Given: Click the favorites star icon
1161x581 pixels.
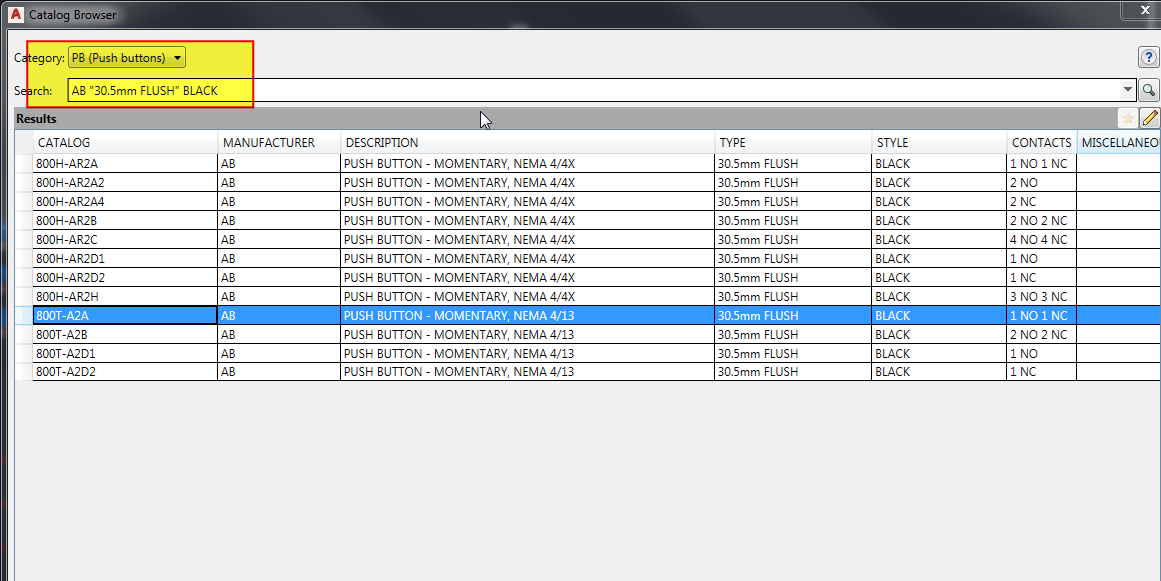Looking at the screenshot, I should point(1128,118).
